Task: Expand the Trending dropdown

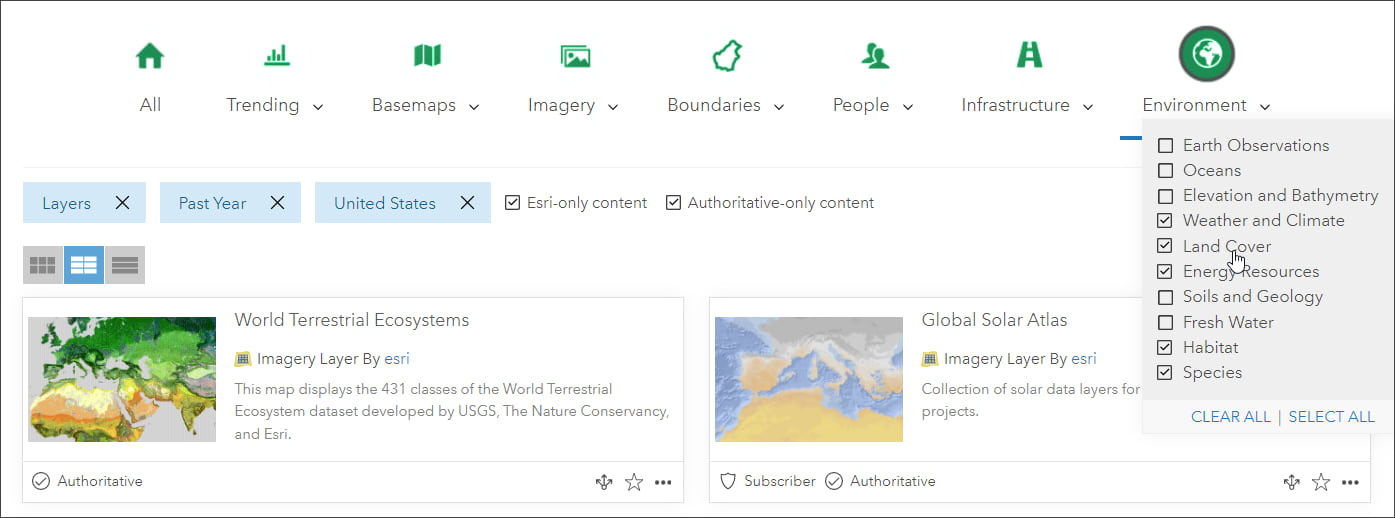Action: point(318,107)
